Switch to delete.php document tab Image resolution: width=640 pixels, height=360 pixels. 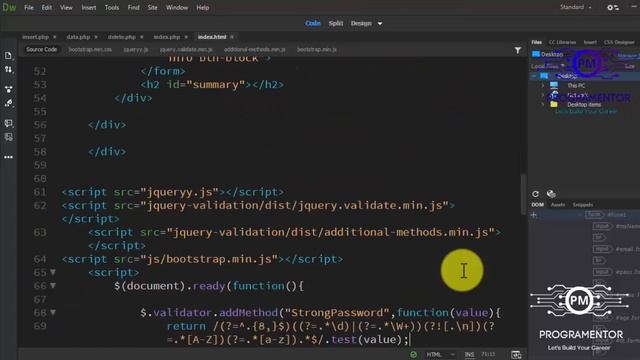tap(122, 37)
